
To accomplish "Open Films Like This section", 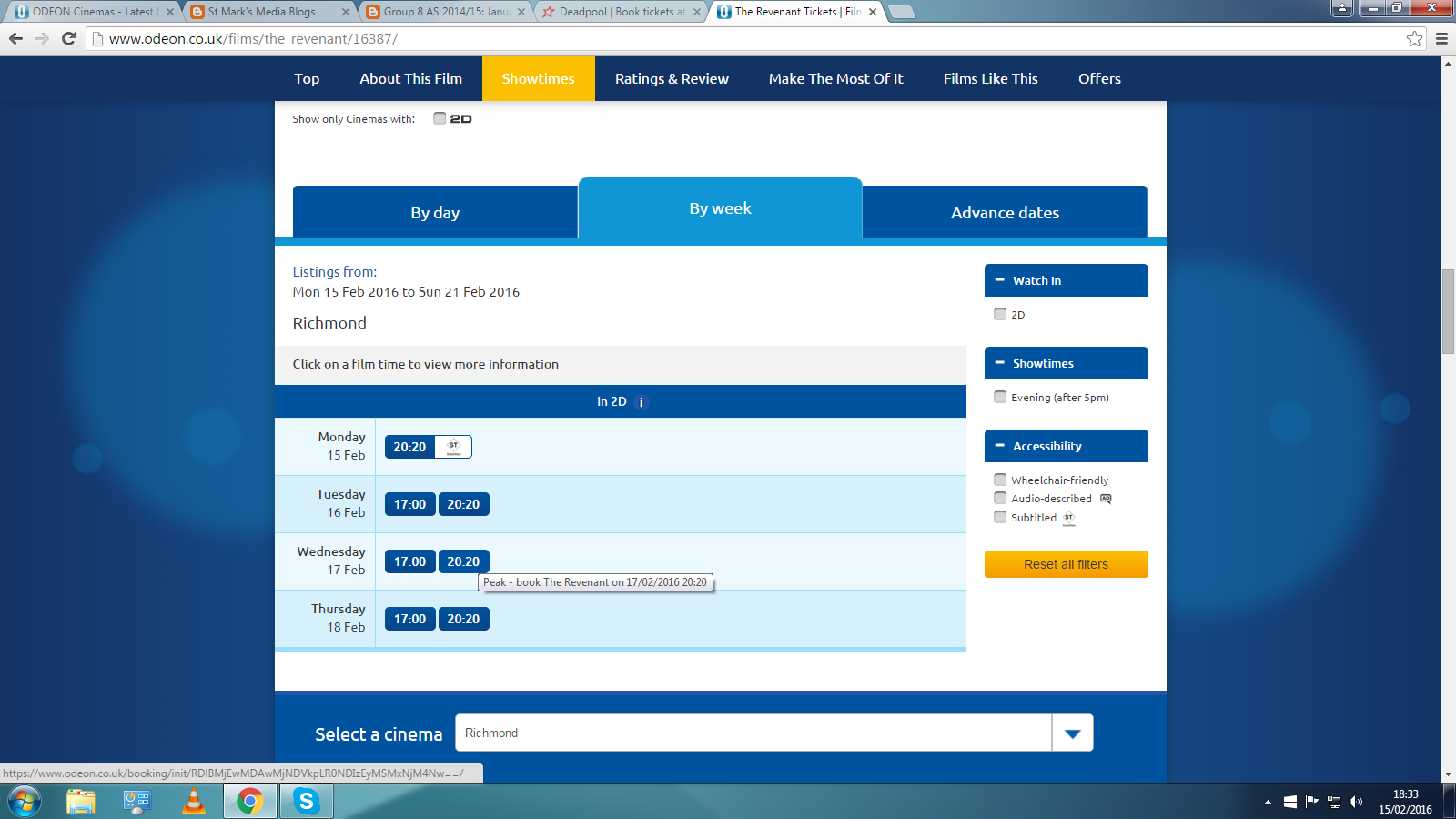I will (990, 78).
